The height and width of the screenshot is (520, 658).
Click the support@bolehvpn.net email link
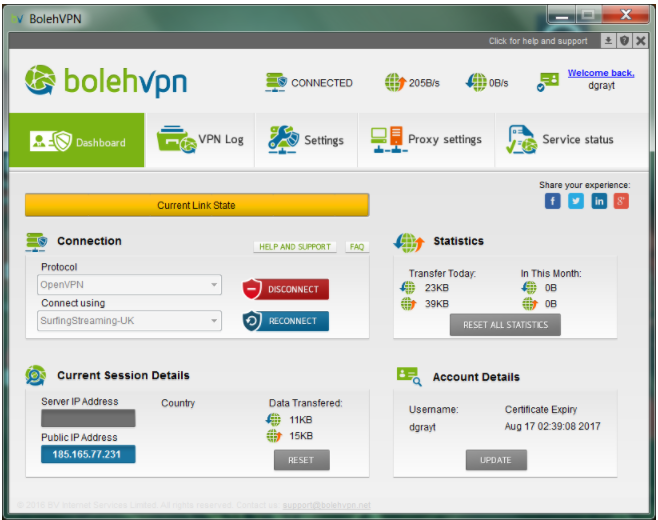[326, 505]
